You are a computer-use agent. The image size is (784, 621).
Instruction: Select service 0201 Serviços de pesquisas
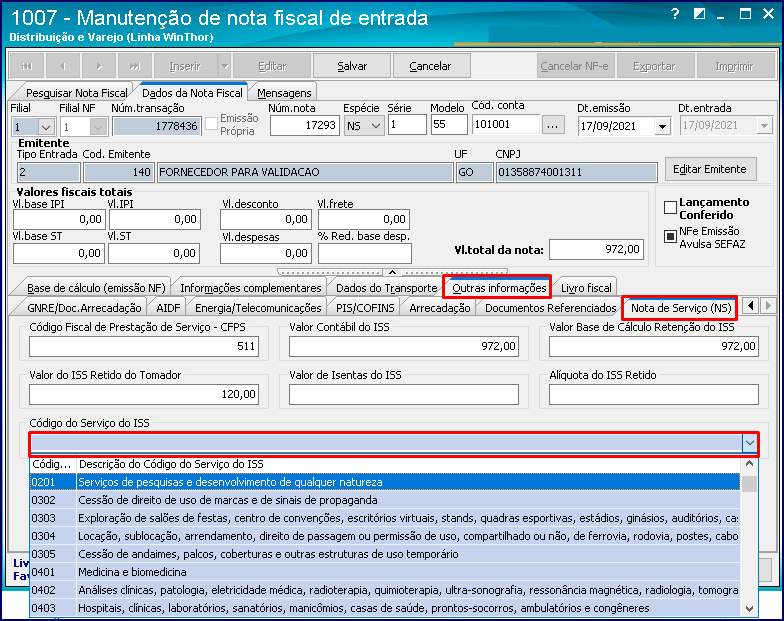pyautogui.click(x=385, y=482)
